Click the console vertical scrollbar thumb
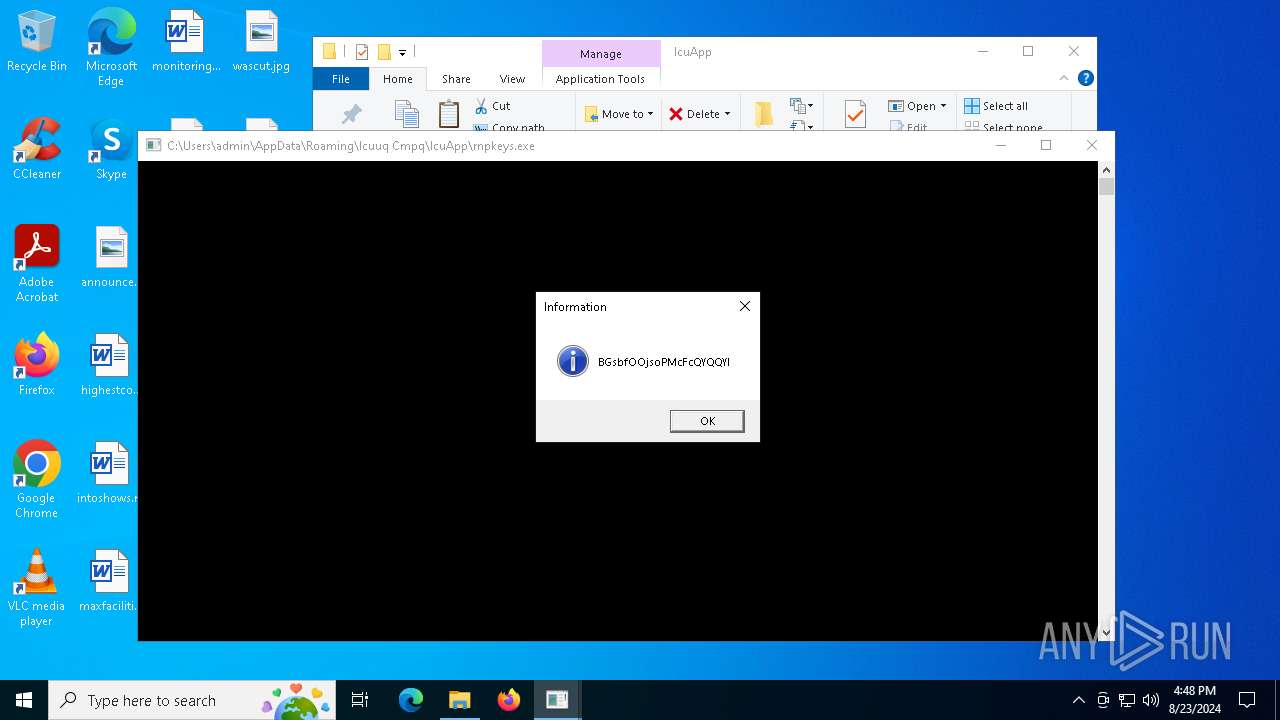This screenshot has height=720, width=1280. 1106,186
